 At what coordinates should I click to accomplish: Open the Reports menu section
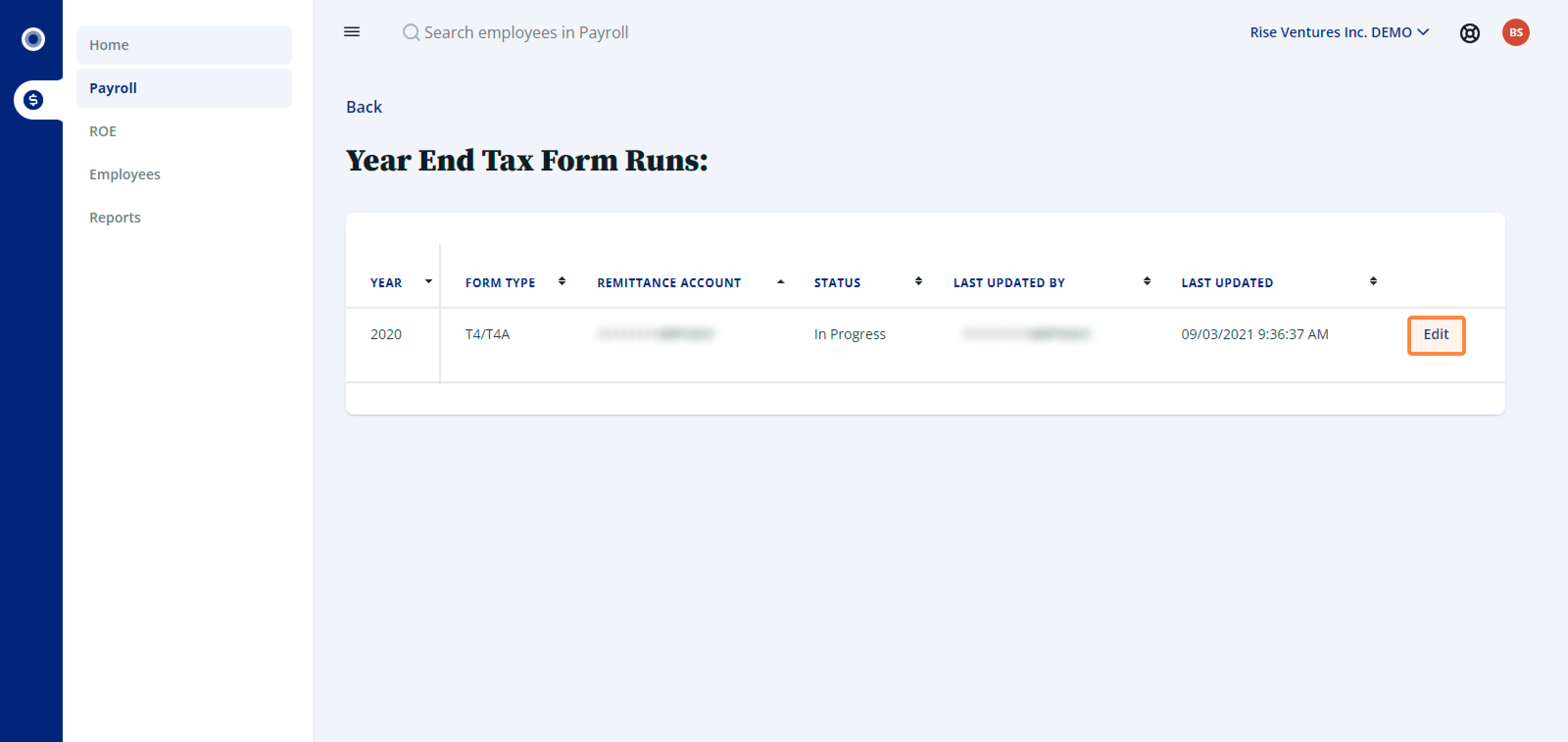114,217
